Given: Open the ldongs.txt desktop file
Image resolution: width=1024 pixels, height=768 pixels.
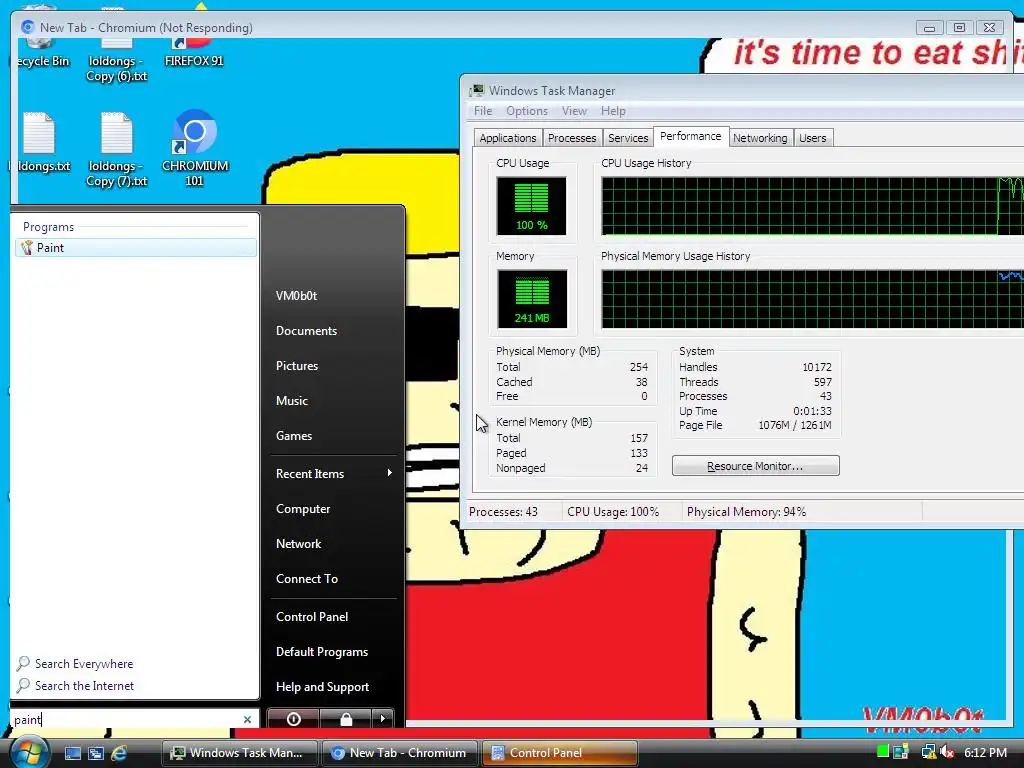Looking at the screenshot, I should [40, 144].
